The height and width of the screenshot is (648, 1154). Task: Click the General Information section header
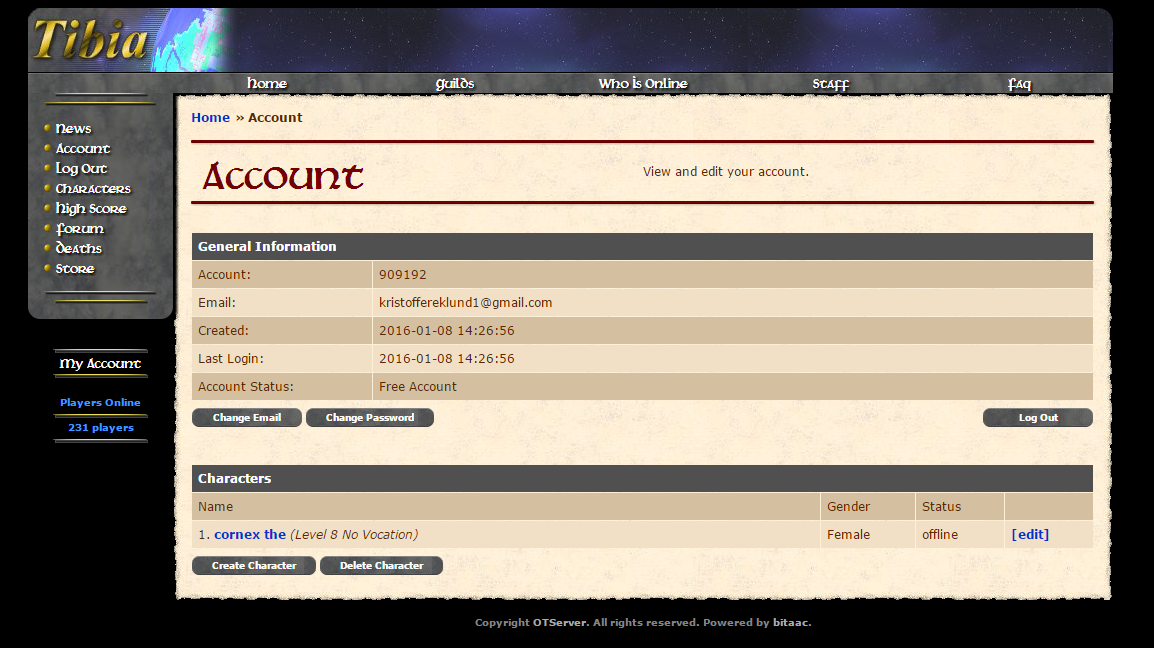(642, 247)
